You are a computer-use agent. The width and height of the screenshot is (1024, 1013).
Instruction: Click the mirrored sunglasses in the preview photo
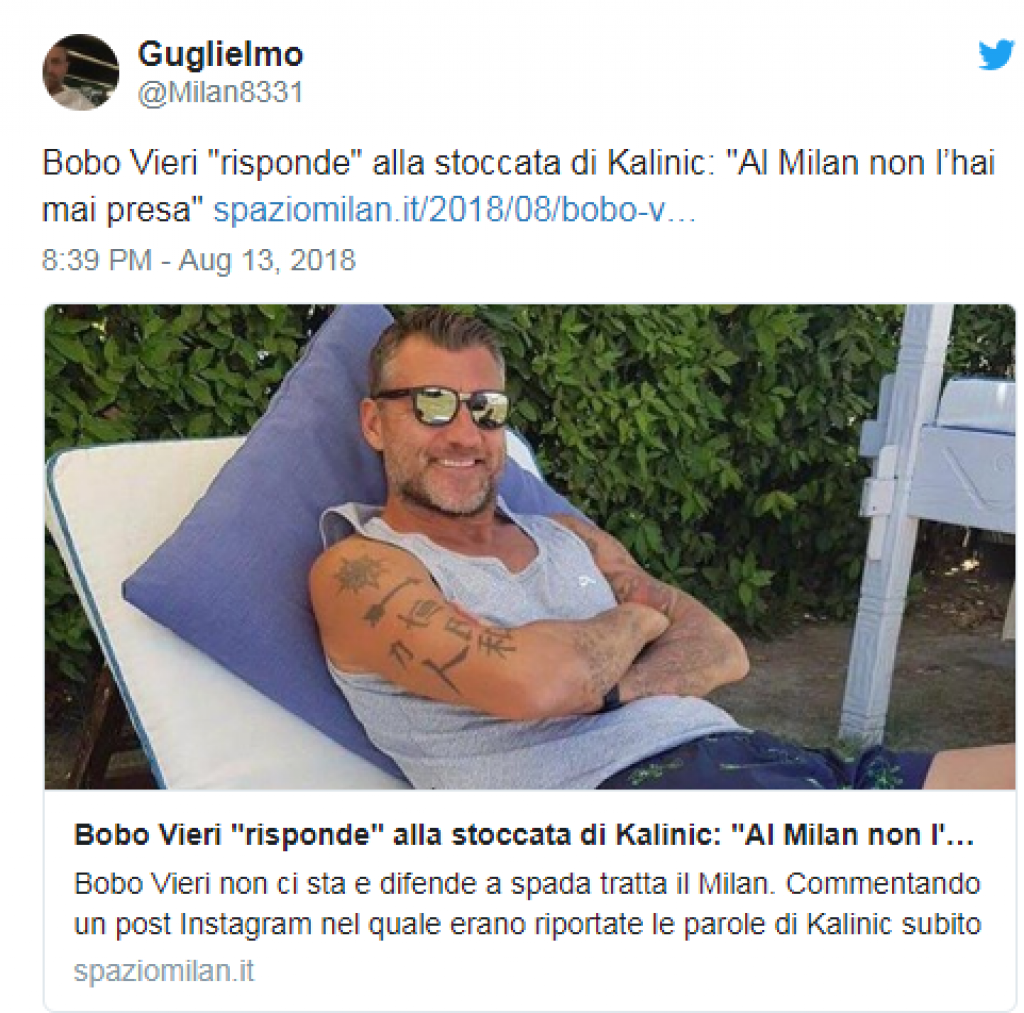(x=440, y=405)
